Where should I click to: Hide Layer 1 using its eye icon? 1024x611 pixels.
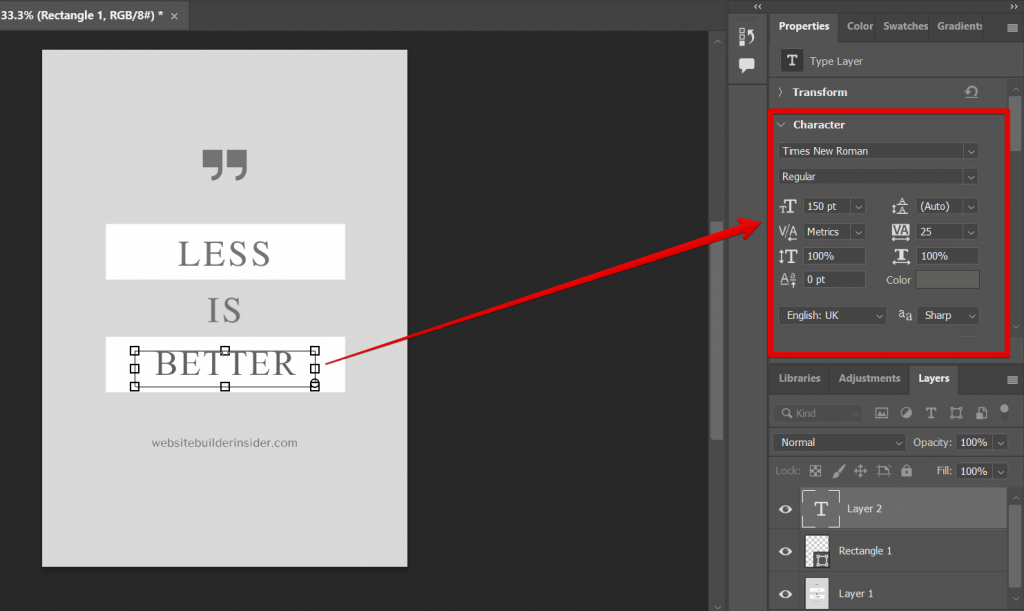point(785,593)
